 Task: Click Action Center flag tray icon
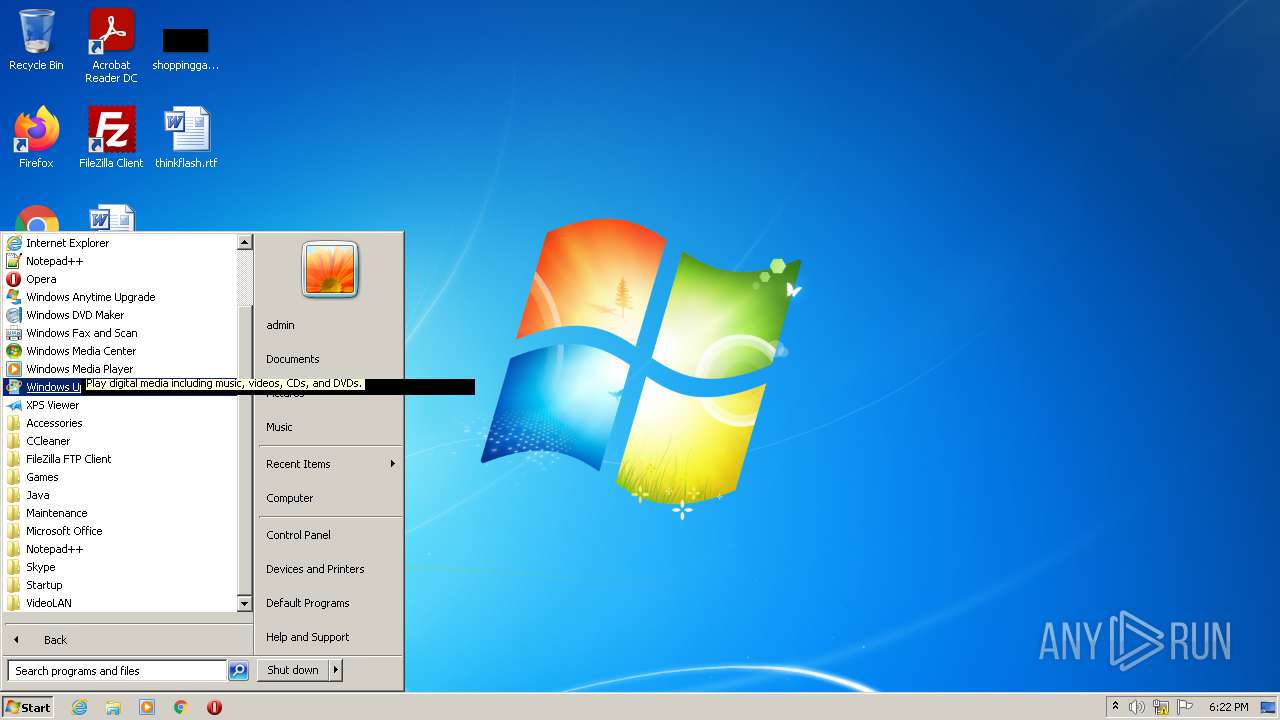[1185, 707]
